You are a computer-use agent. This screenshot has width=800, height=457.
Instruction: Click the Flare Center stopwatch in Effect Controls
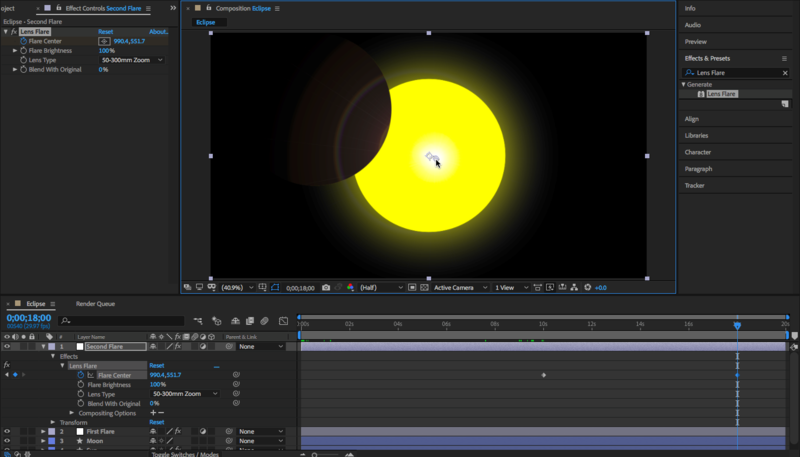23,41
